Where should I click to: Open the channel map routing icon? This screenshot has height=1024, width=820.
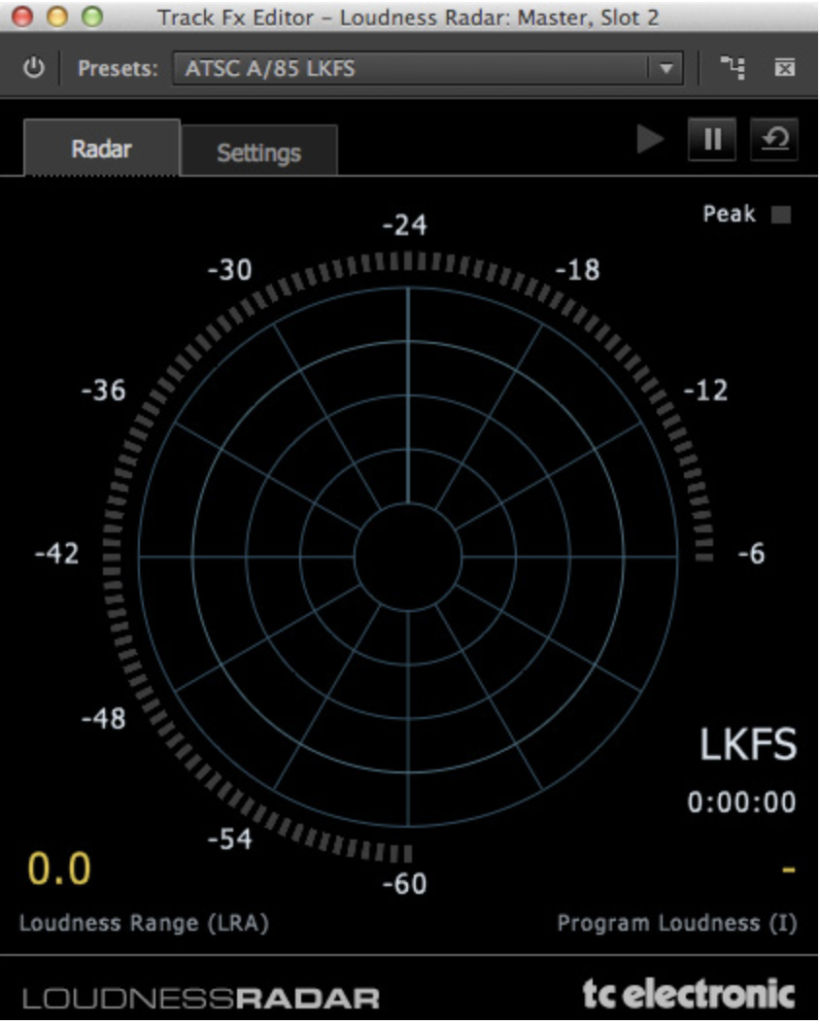pyautogui.click(x=733, y=68)
